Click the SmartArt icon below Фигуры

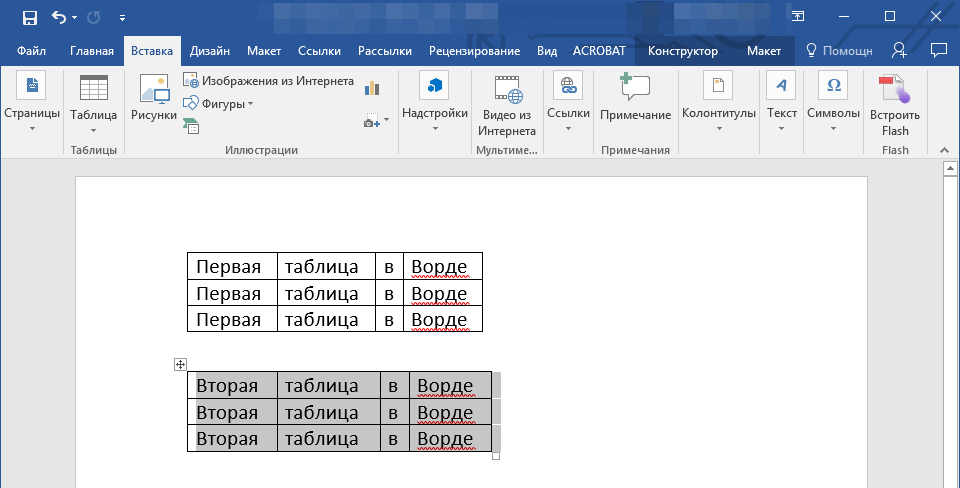tap(190, 125)
